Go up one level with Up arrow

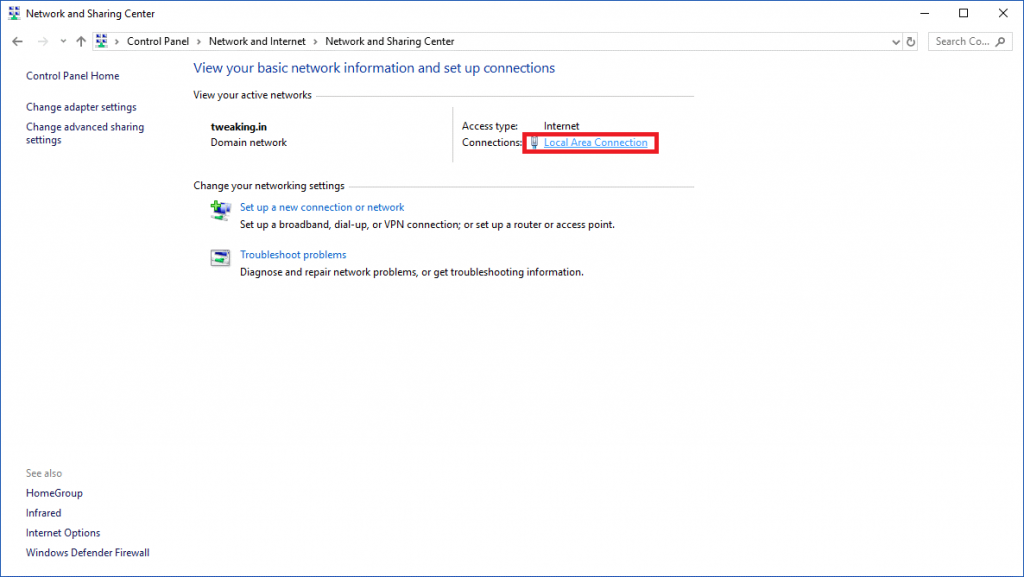coord(81,42)
